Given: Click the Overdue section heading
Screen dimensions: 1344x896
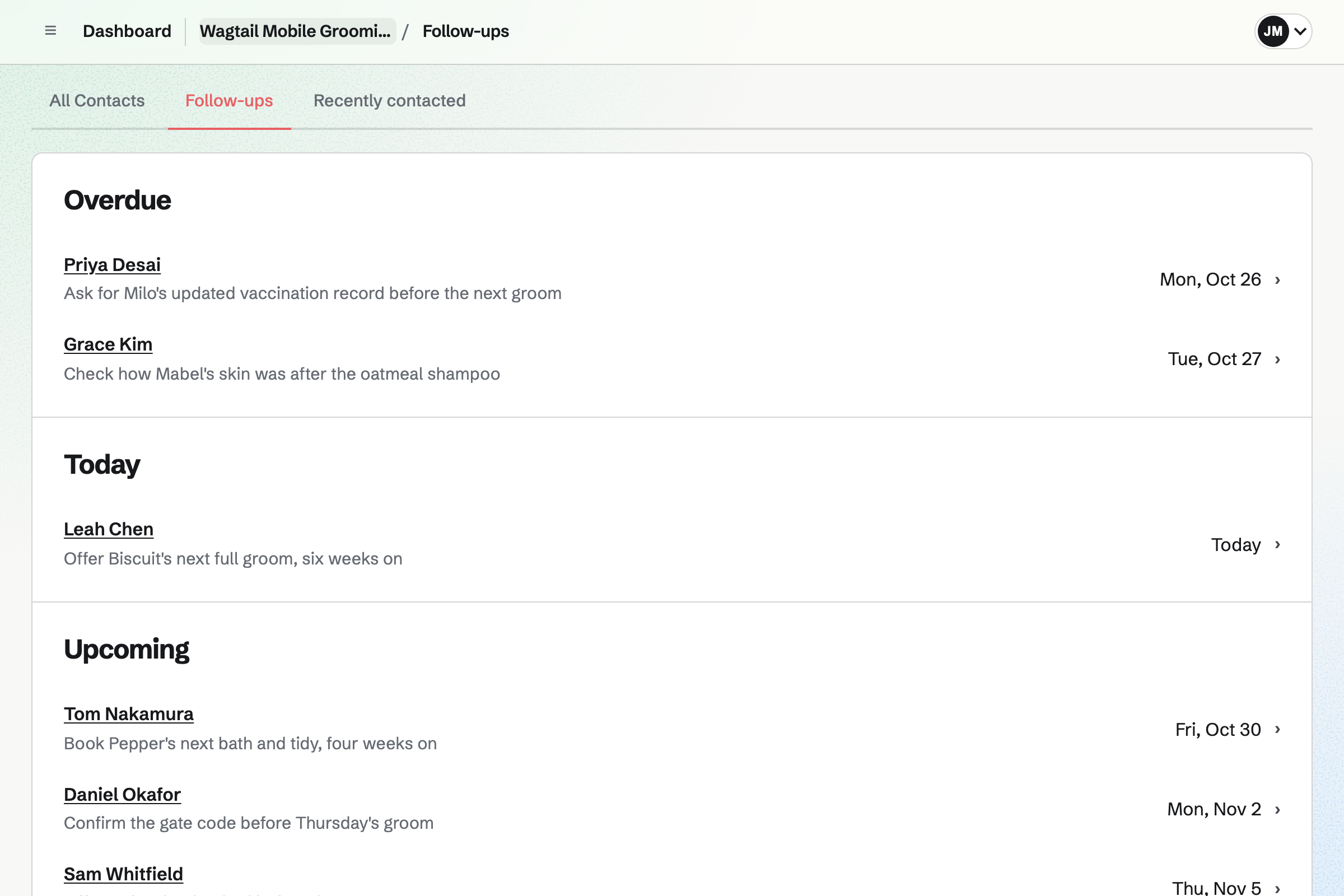Looking at the screenshot, I should pos(117,200).
